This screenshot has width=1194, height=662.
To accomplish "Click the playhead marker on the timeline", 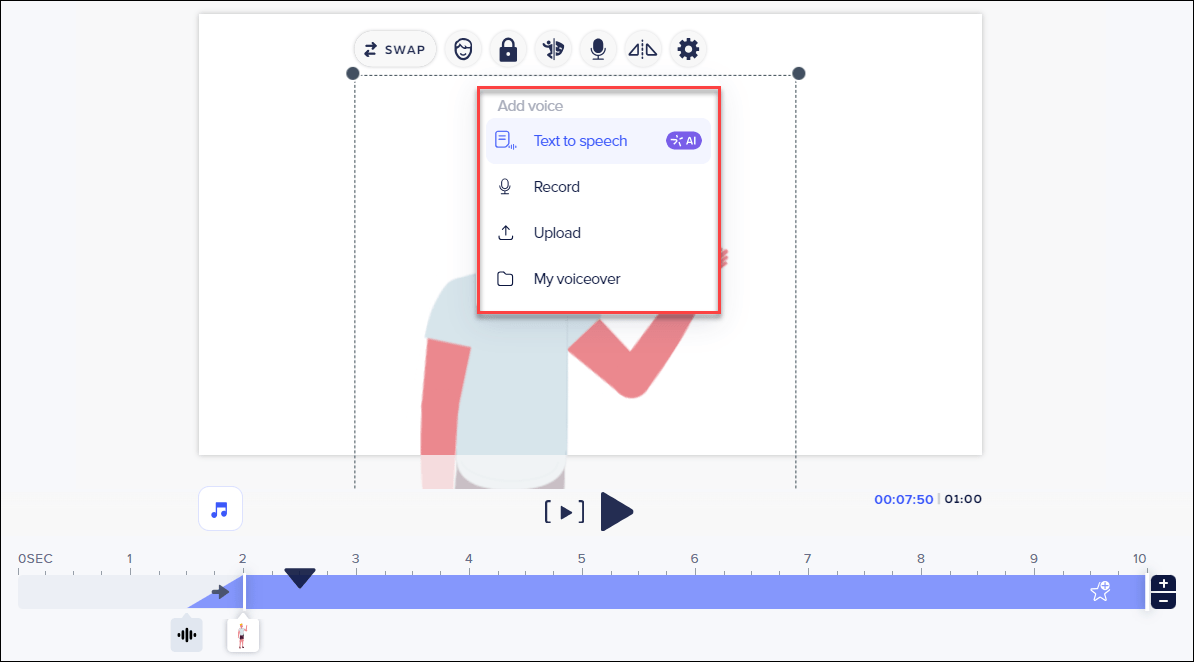I will (x=299, y=577).
